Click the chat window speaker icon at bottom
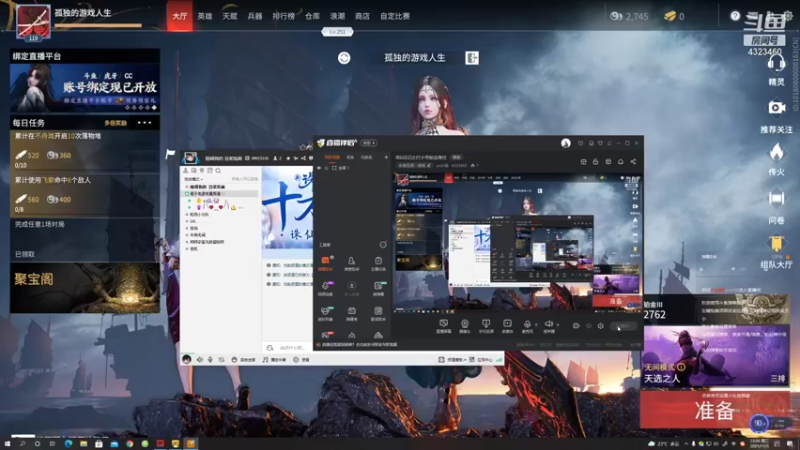The image size is (800, 450). (x=199, y=359)
